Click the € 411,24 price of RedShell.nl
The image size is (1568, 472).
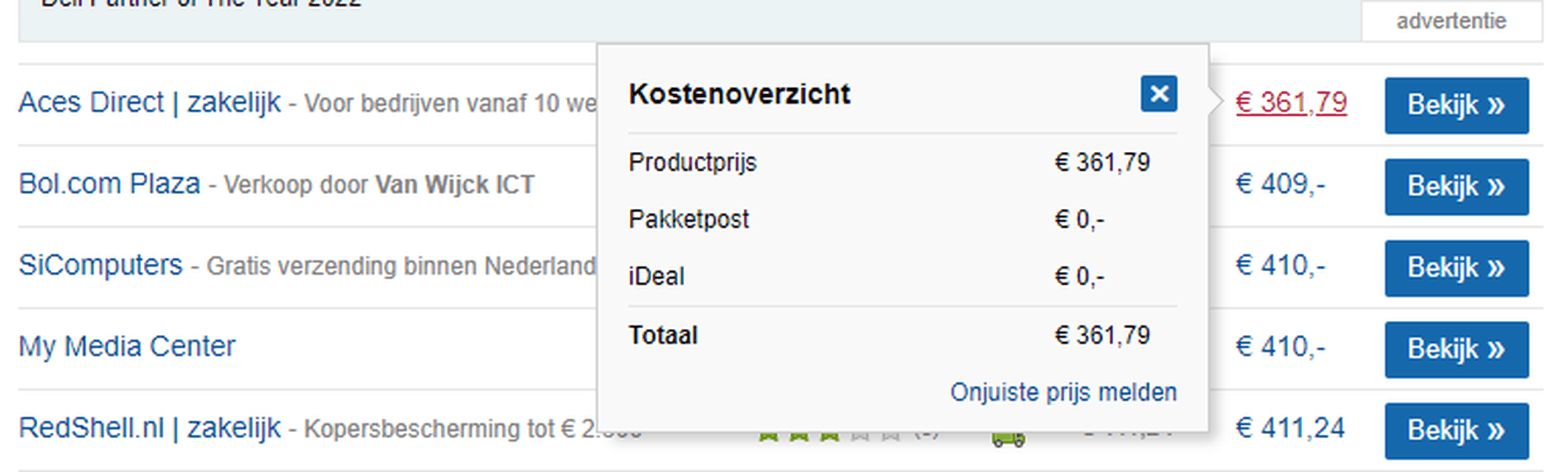point(1290,428)
